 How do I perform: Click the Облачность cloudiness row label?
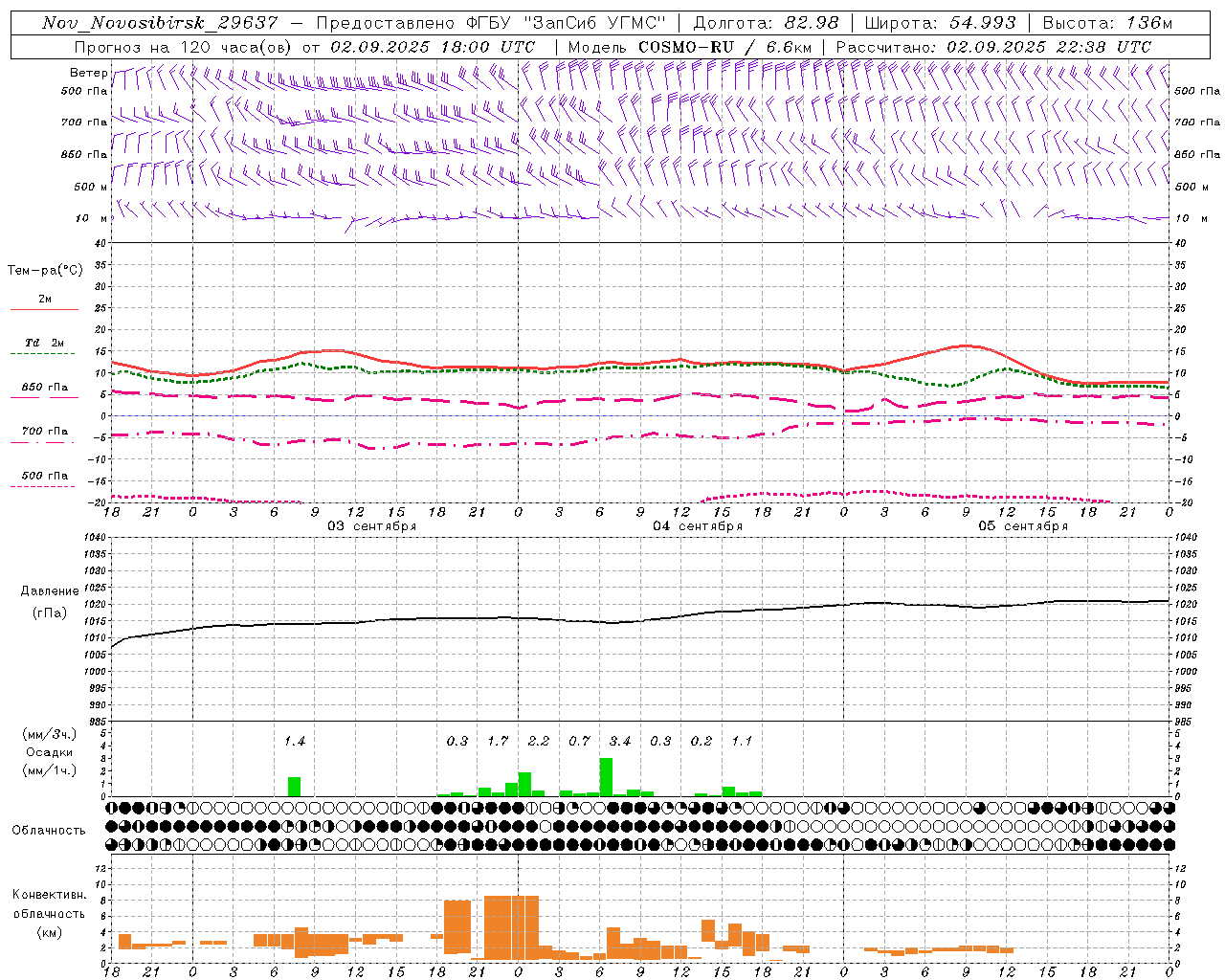tap(49, 830)
